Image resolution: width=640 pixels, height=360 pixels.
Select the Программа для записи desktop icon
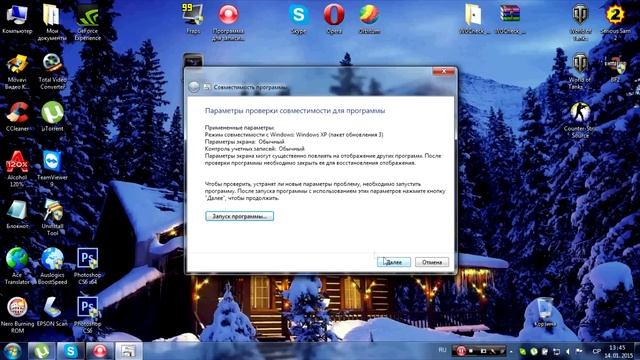[x=228, y=22]
